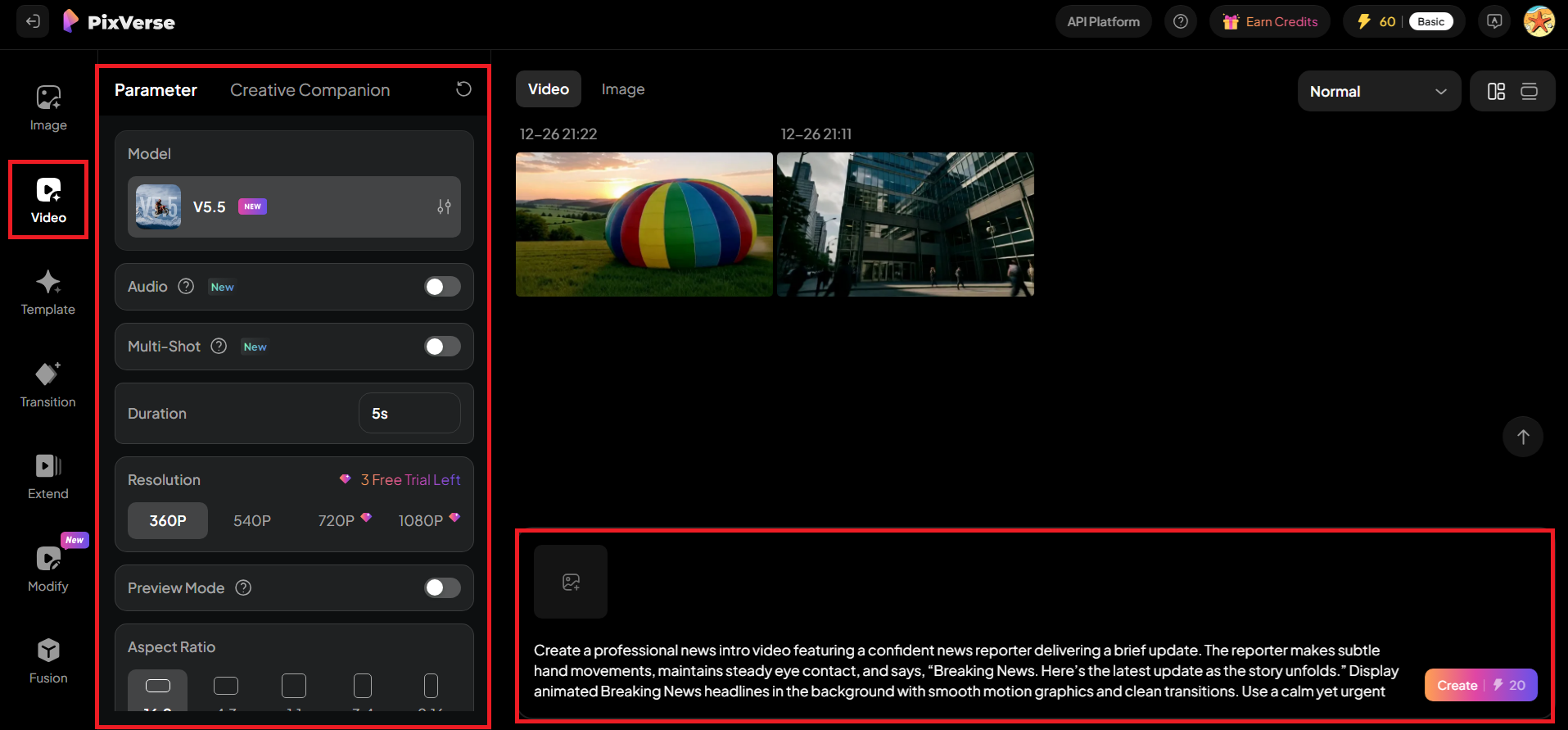
Task: Show Preview Mode help info icon
Action: click(x=243, y=587)
